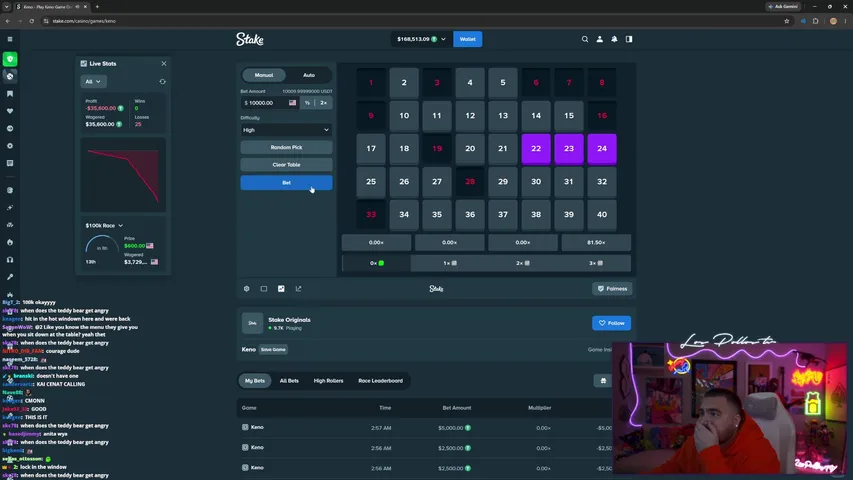Open the High Rollers tab

tap(328, 381)
